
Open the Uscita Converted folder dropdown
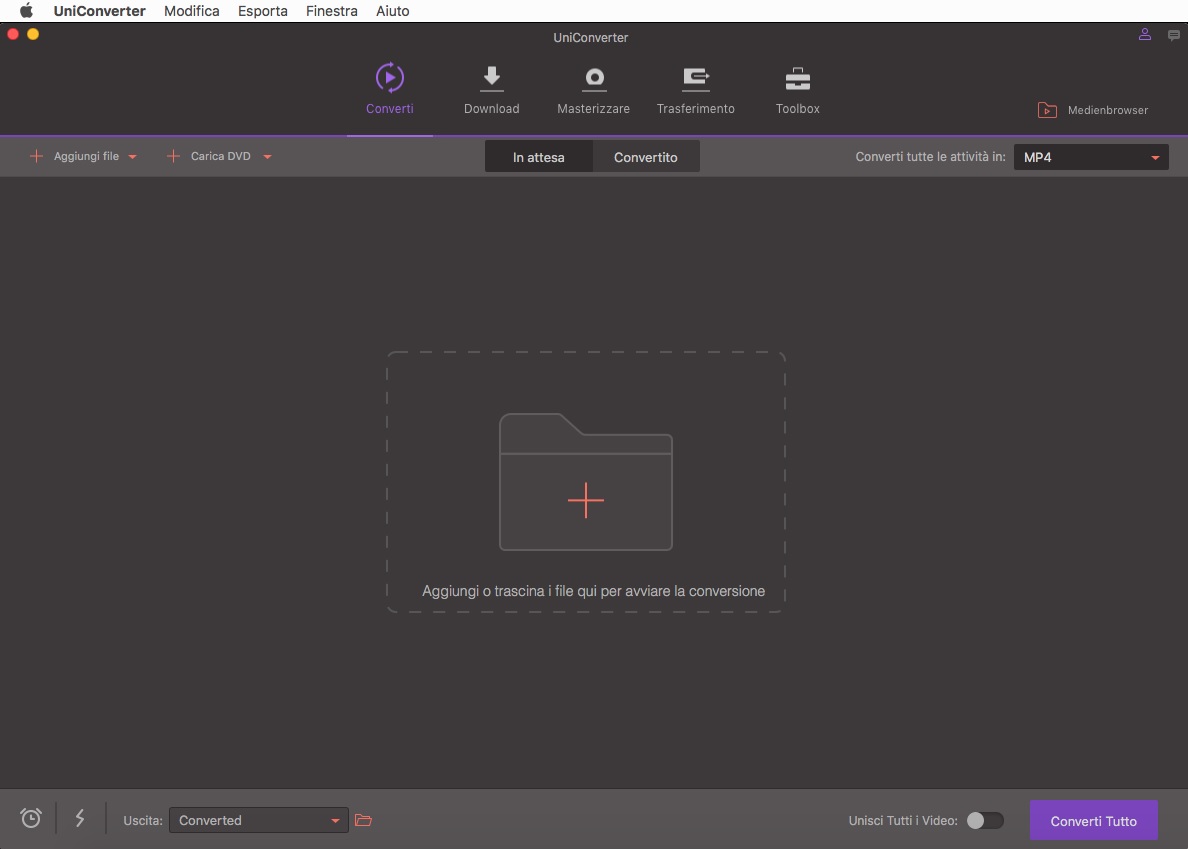pos(258,820)
